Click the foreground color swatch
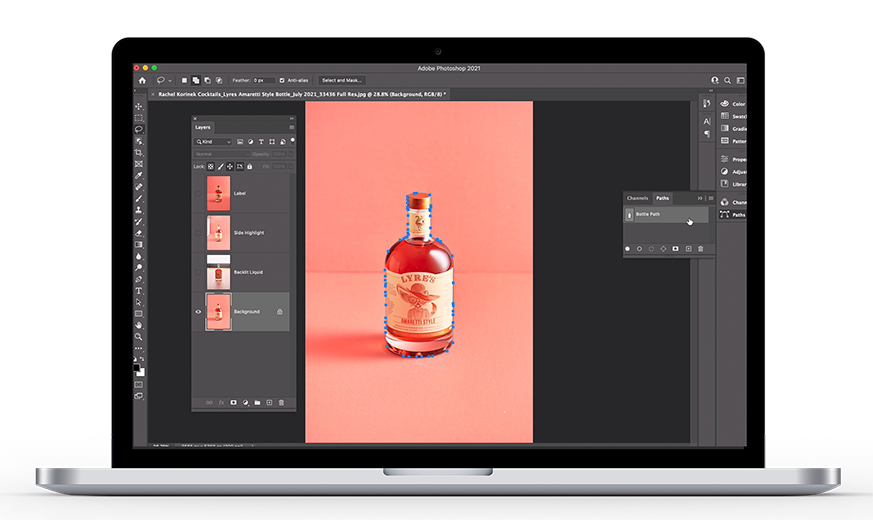The width and height of the screenshot is (873, 520). point(136,367)
